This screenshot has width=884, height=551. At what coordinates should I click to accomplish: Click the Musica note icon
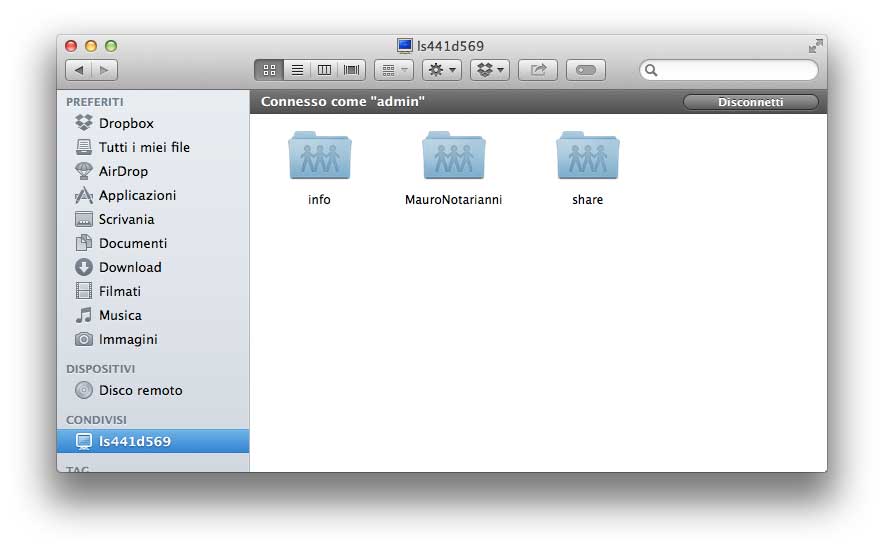[84, 315]
